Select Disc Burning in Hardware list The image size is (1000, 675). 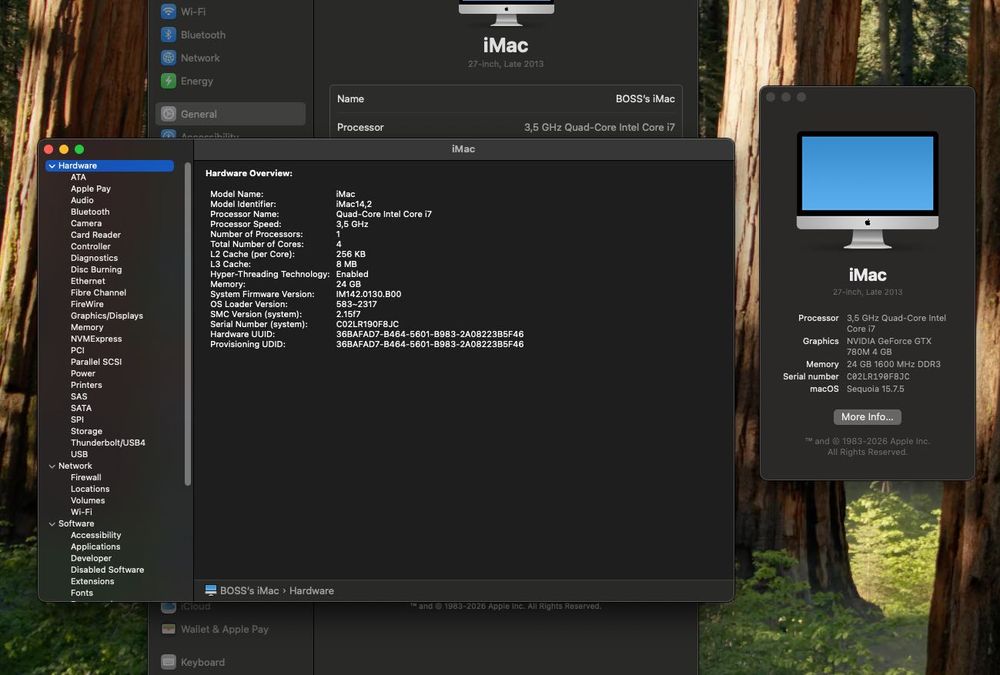pyautogui.click(x=96, y=269)
